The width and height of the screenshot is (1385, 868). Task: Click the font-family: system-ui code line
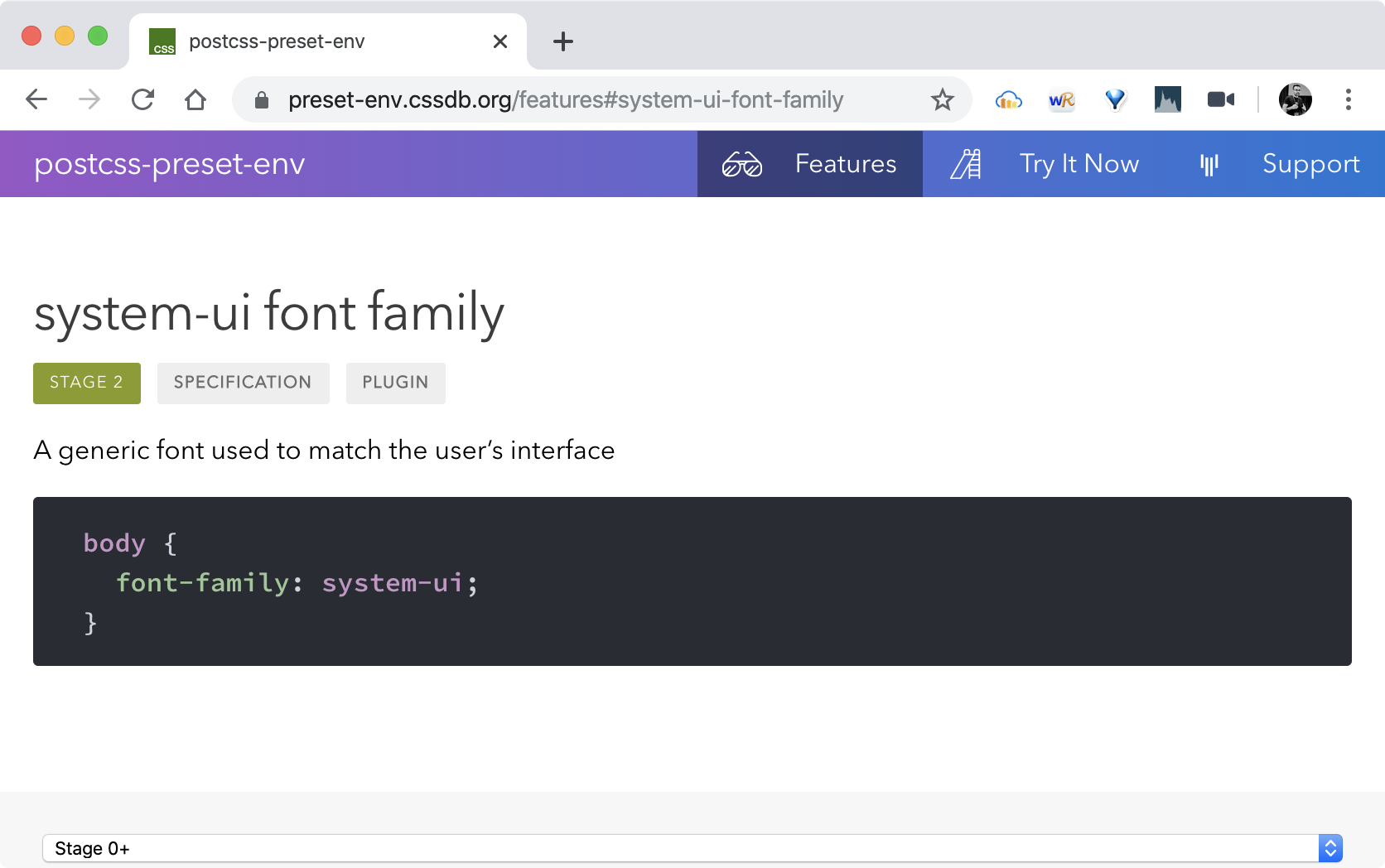pos(297,583)
